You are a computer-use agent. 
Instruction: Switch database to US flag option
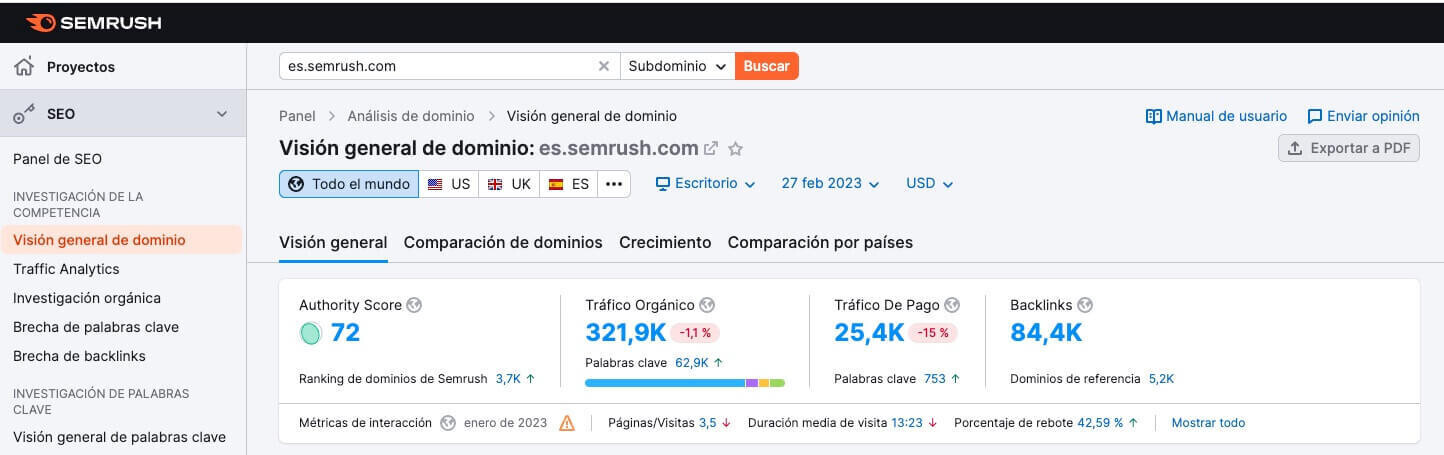click(x=448, y=184)
